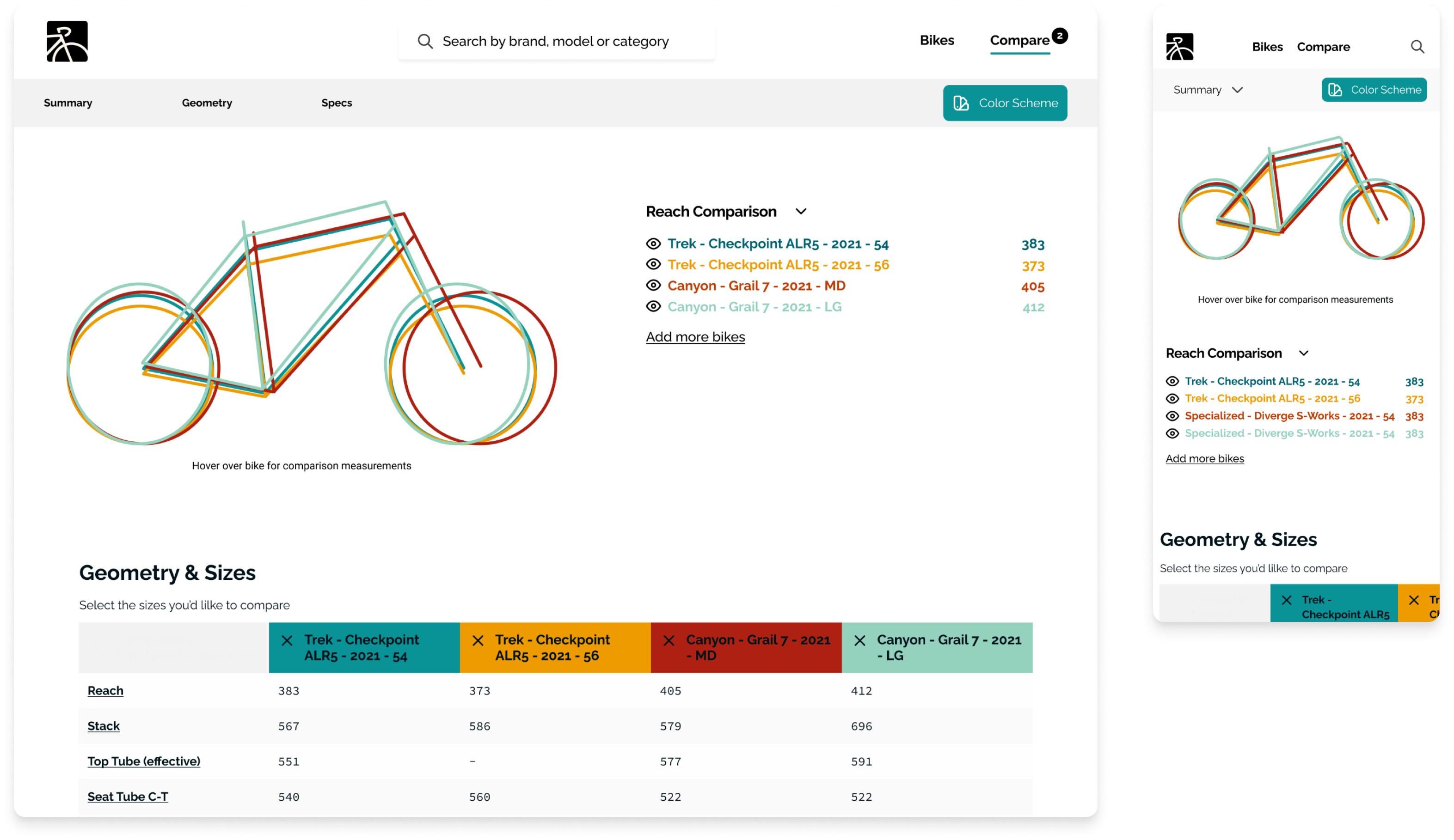Image resolution: width=1454 pixels, height=840 pixels.
Task: Remove Trek Checkpoint ALR5 54 column
Action: pos(287,640)
